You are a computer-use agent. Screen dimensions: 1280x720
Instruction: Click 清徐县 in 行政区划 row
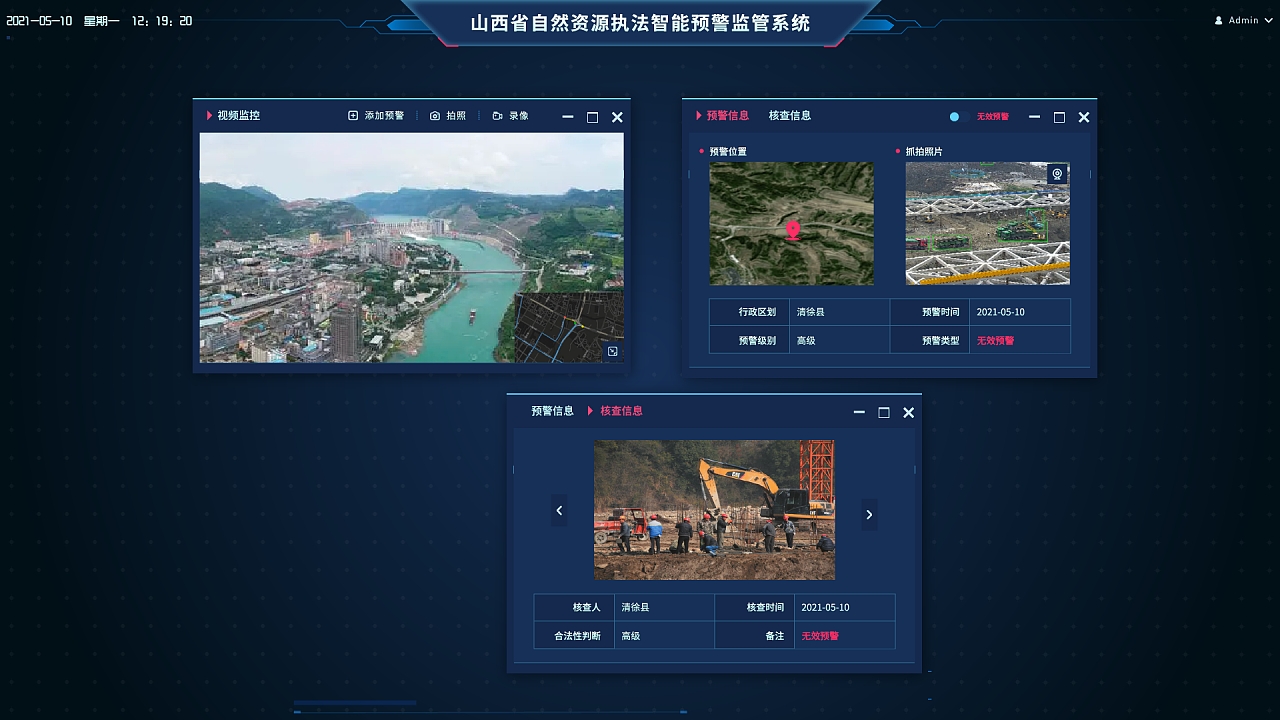tap(811, 312)
